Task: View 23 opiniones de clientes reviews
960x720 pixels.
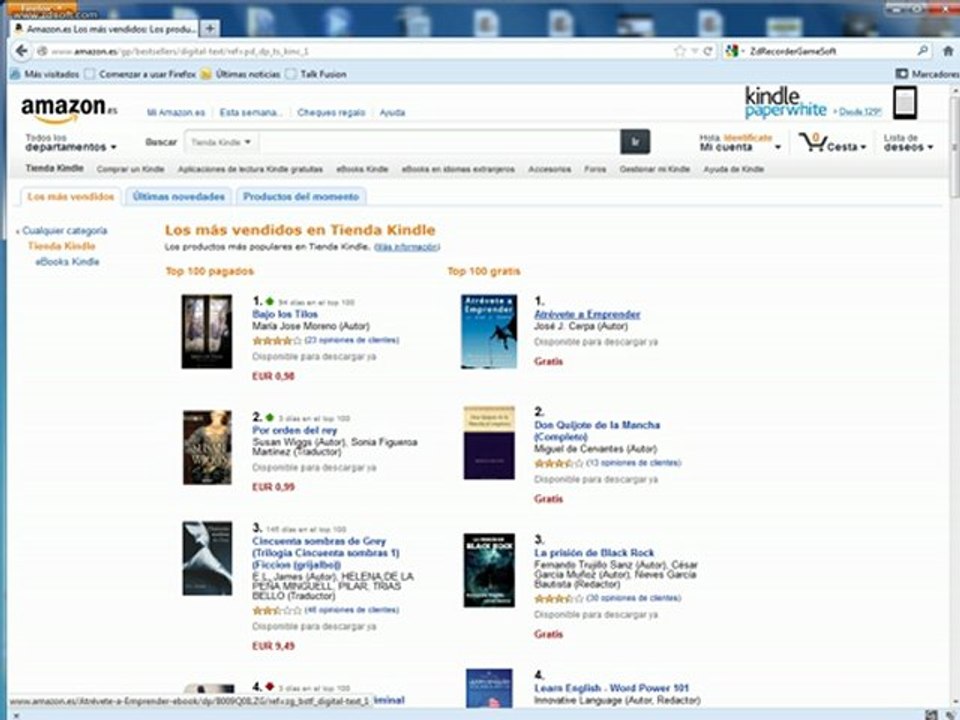Action: coord(351,340)
